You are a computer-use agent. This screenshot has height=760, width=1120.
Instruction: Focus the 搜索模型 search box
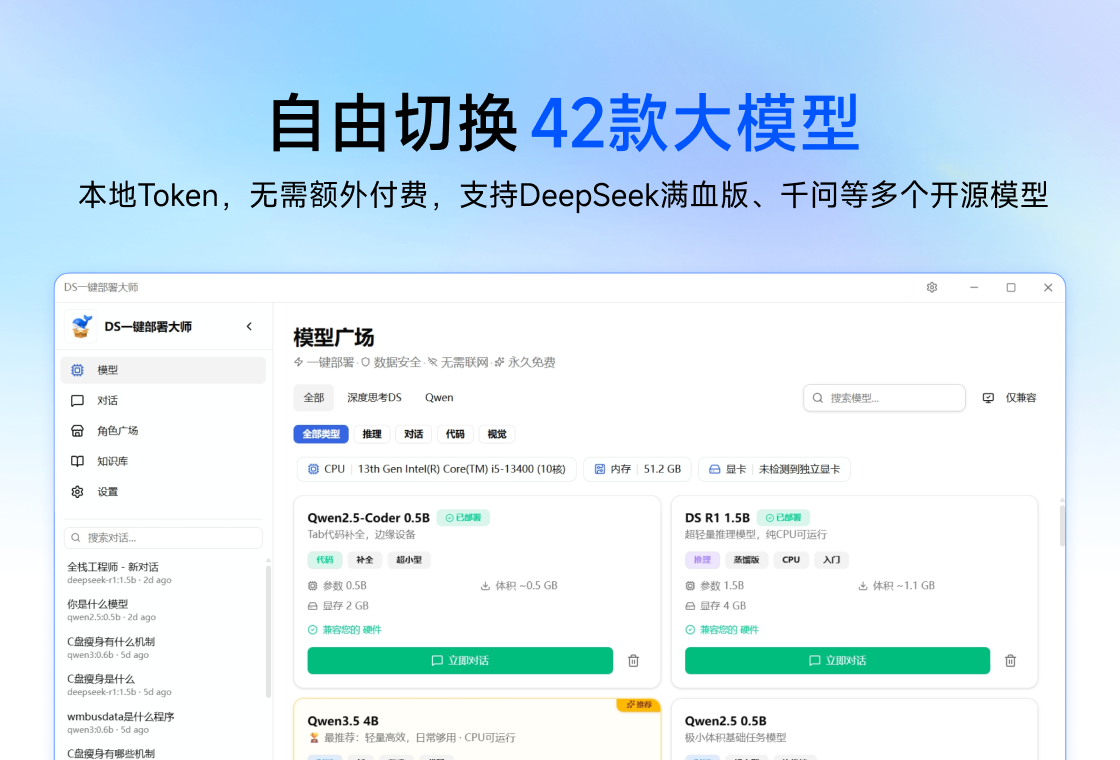tap(884, 398)
